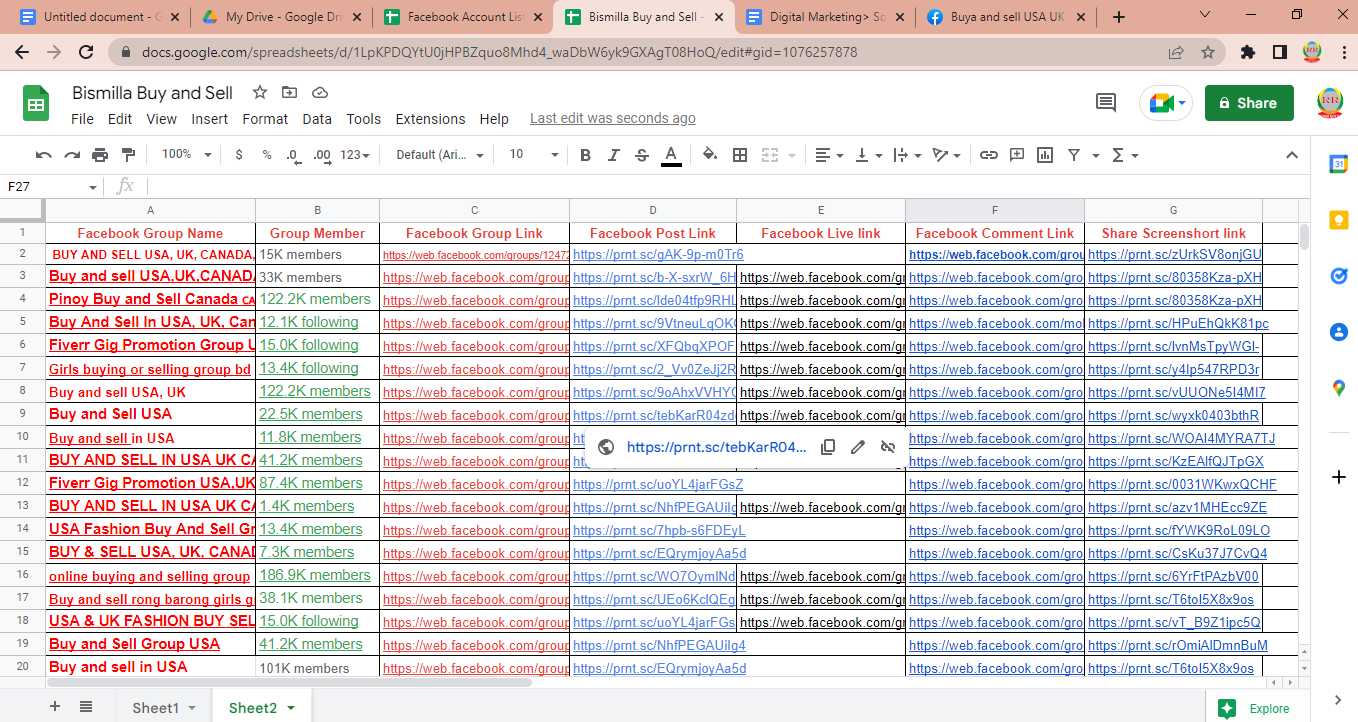The image size is (1358, 722).
Task: Click the Explore button
Action: pos(1256,708)
